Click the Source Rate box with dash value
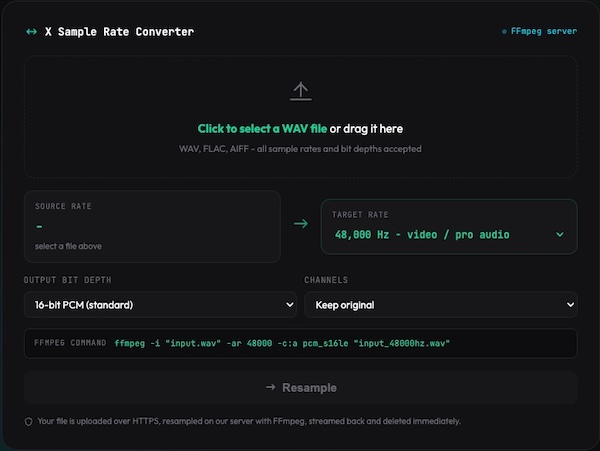The height and width of the screenshot is (451, 600). coord(152,226)
